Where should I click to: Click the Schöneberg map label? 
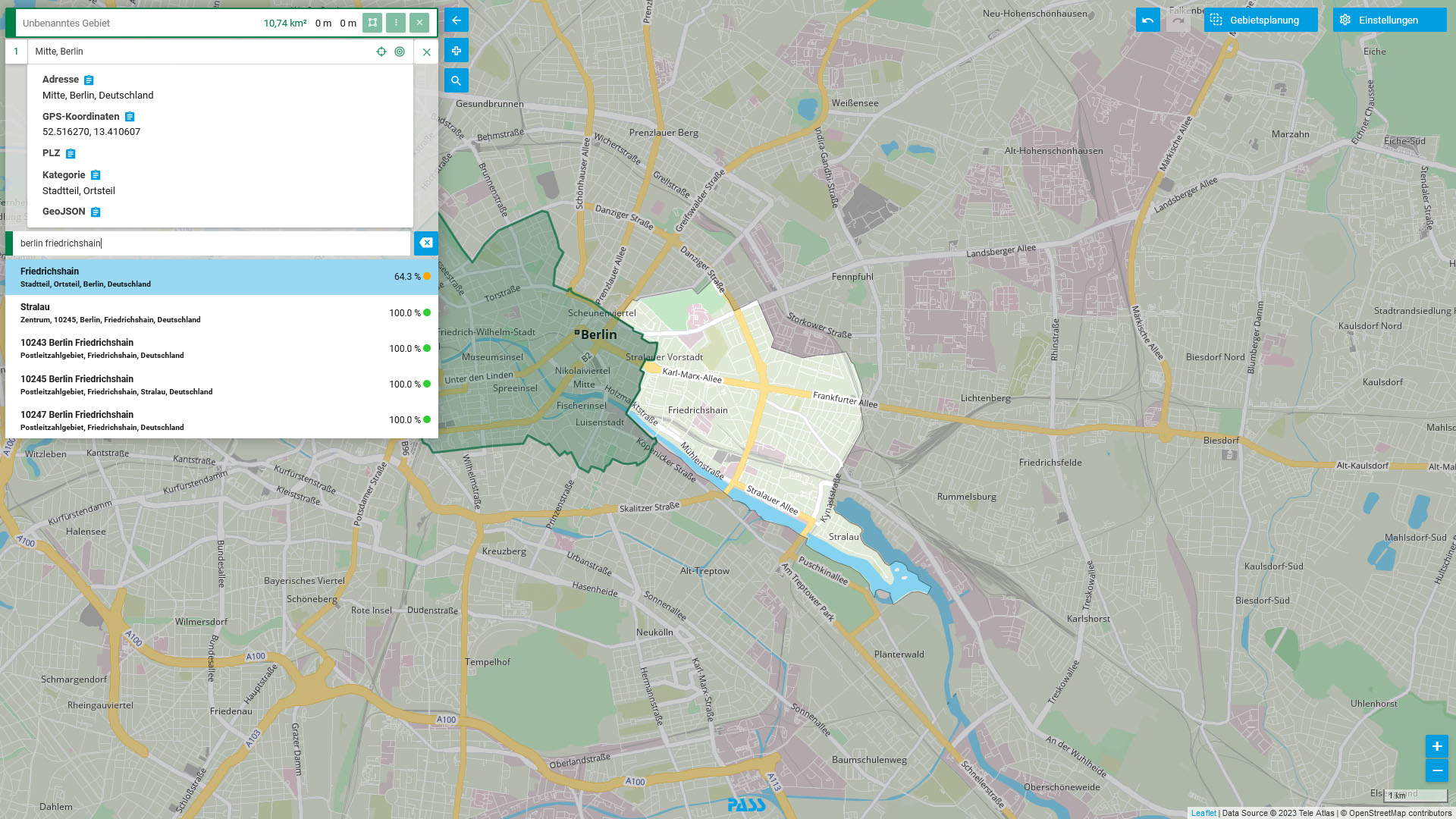(312, 599)
